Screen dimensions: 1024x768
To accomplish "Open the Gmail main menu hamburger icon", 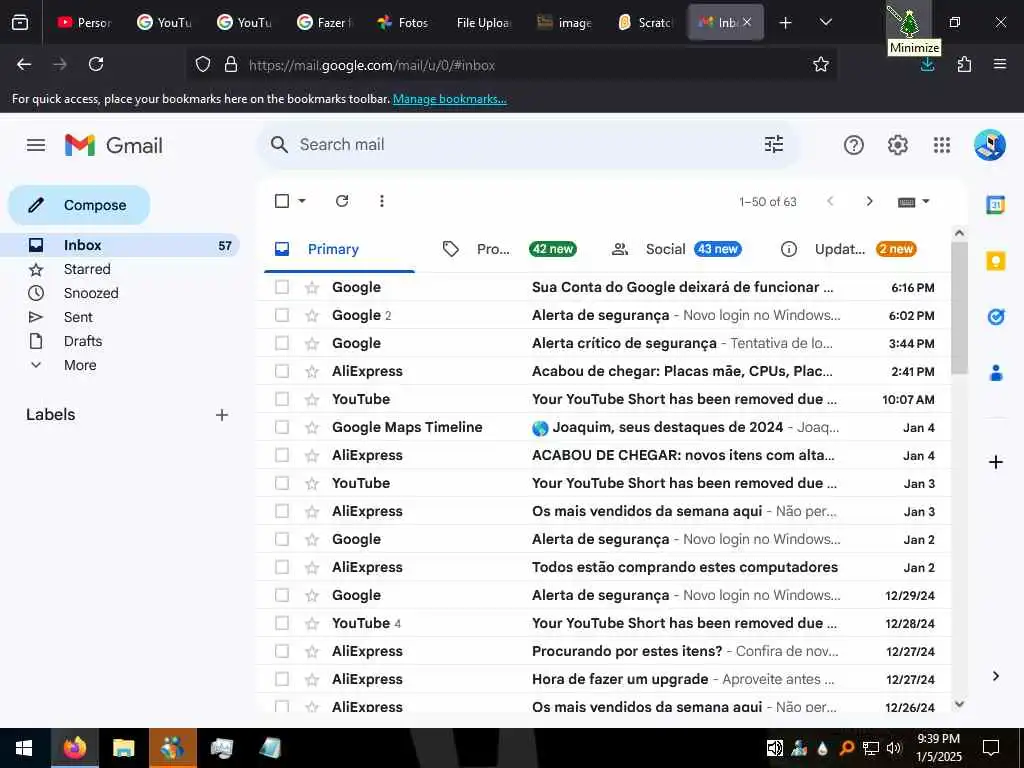I will pyautogui.click(x=36, y=145).
